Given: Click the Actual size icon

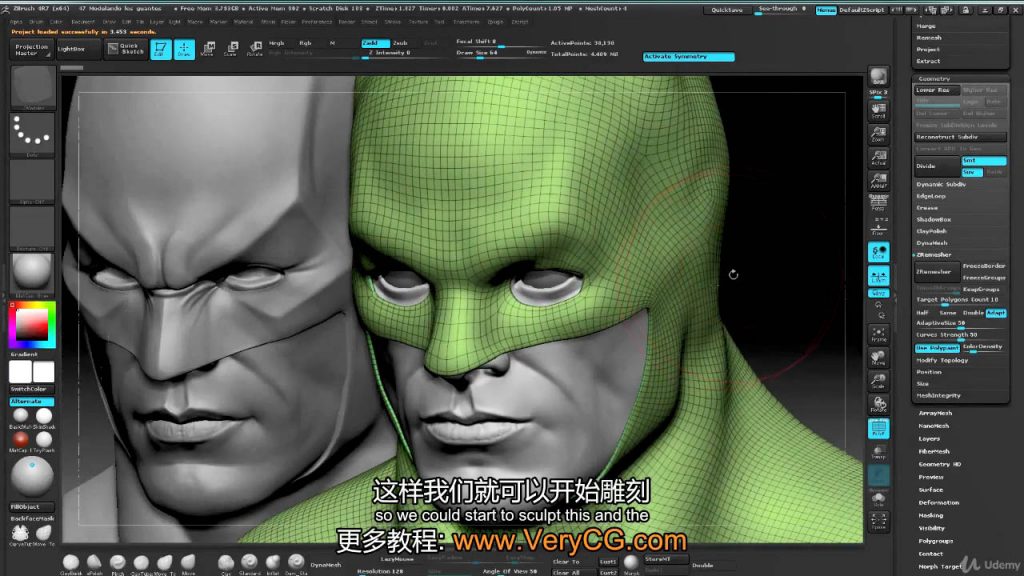Looking at the screenshot, I should pos(878,158).
